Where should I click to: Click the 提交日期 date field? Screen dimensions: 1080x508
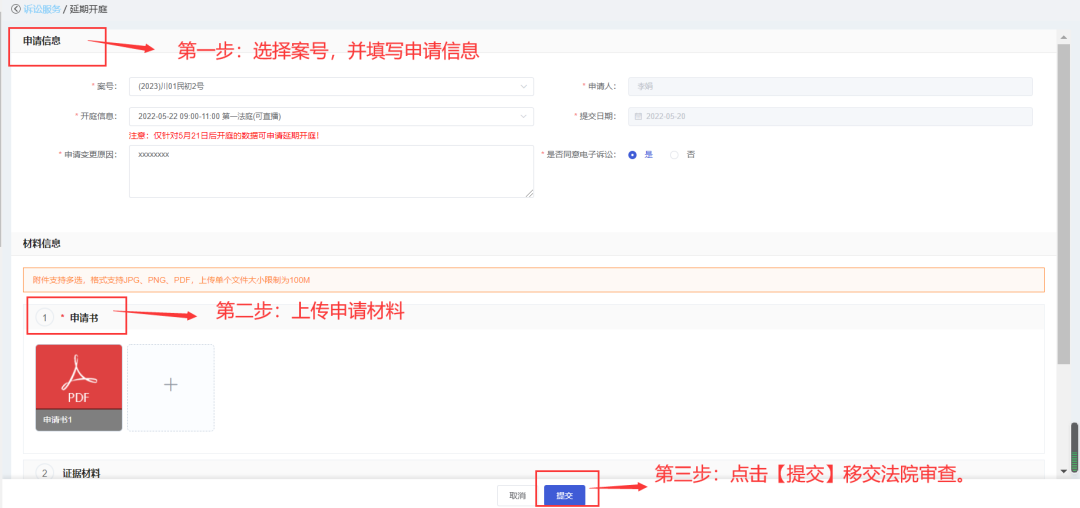pyautogui.click(x=830, y=116)
